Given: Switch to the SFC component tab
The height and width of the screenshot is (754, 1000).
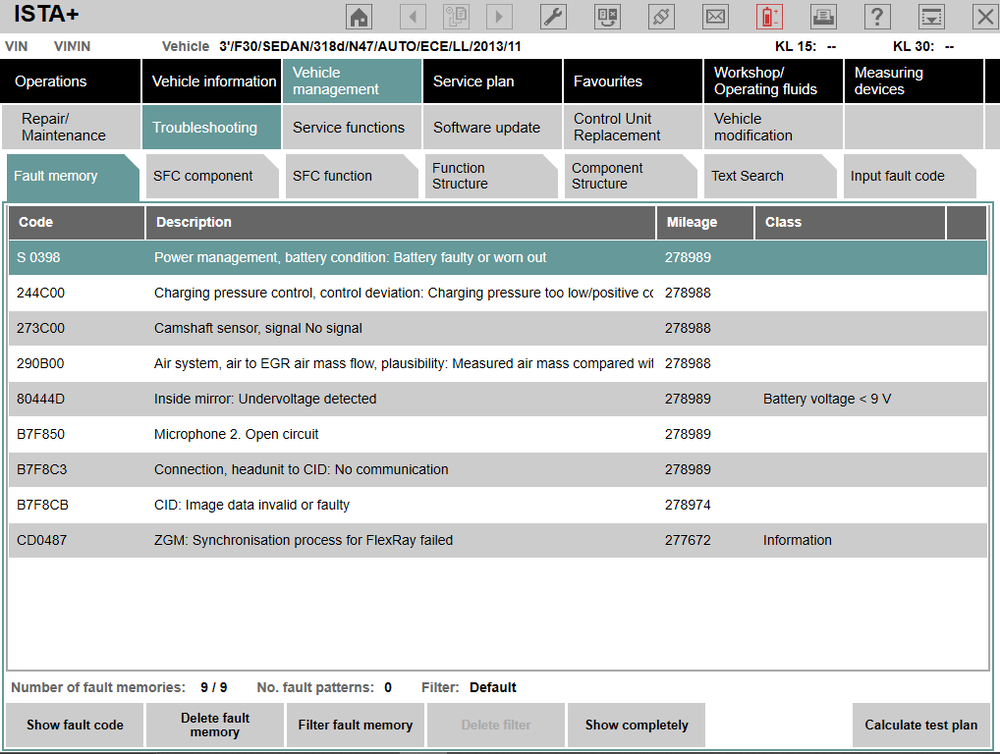Looking at the screenshot, I should tap(211, 176).
